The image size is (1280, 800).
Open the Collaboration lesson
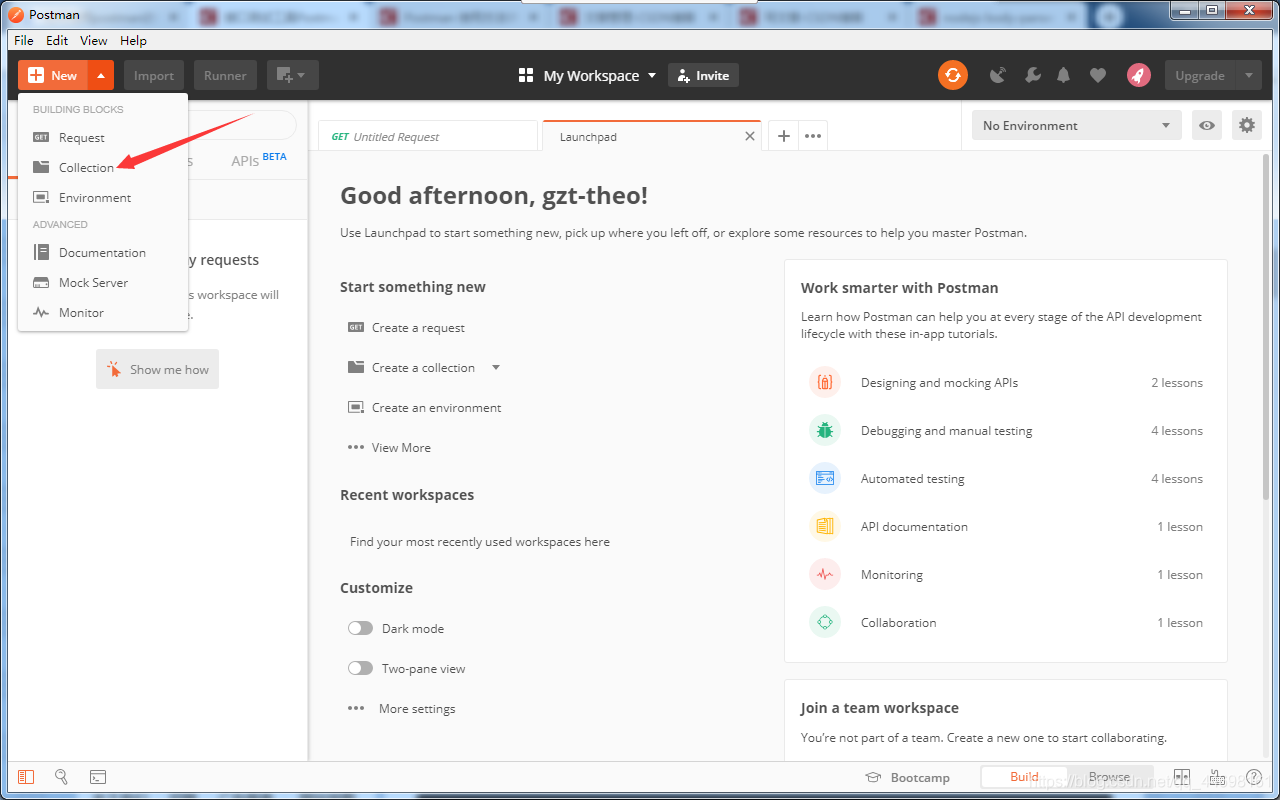[x=1005, y=623]
